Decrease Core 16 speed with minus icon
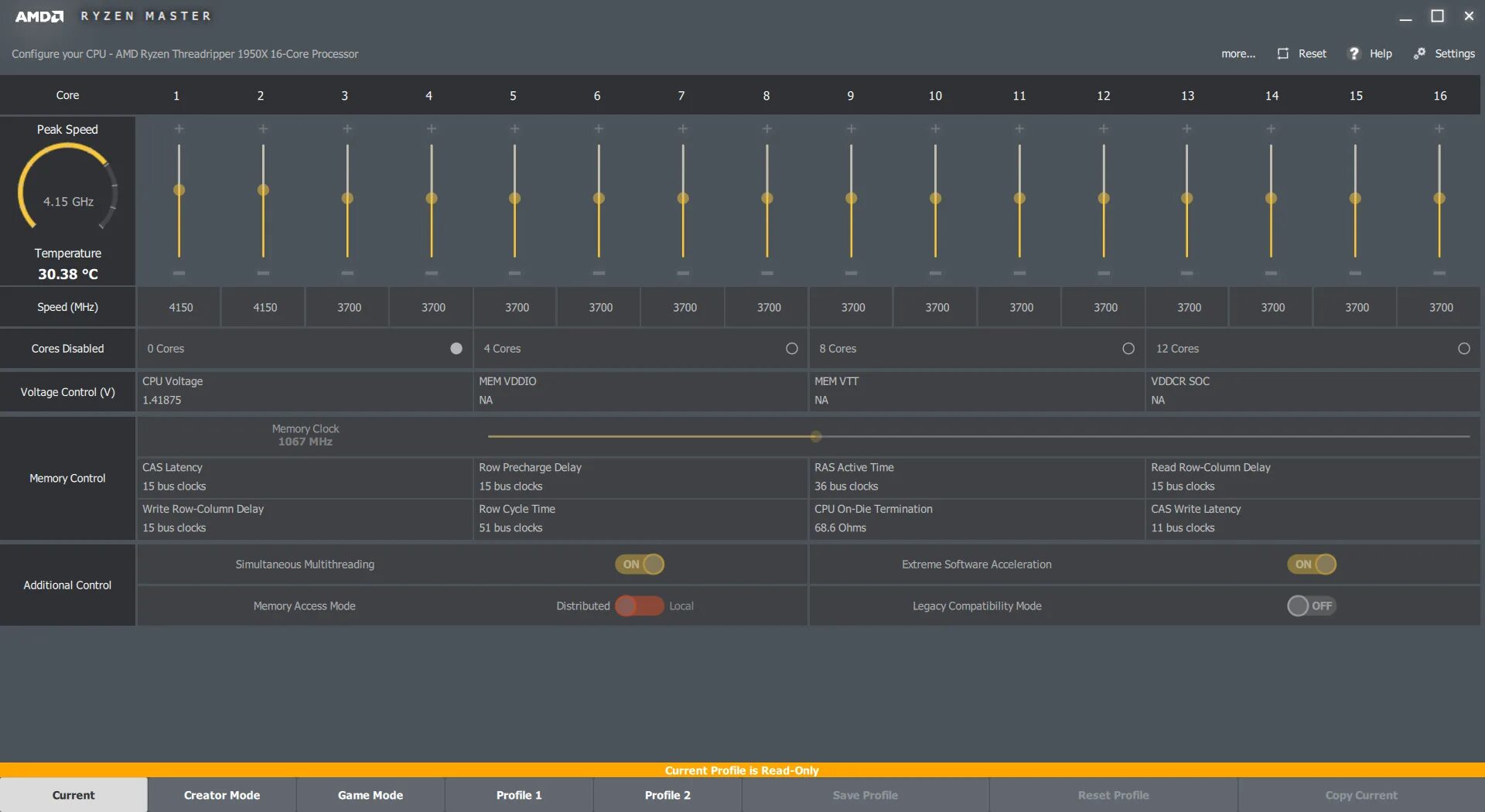Viewport: 1485px width, 812px height. click(1439, 273)
